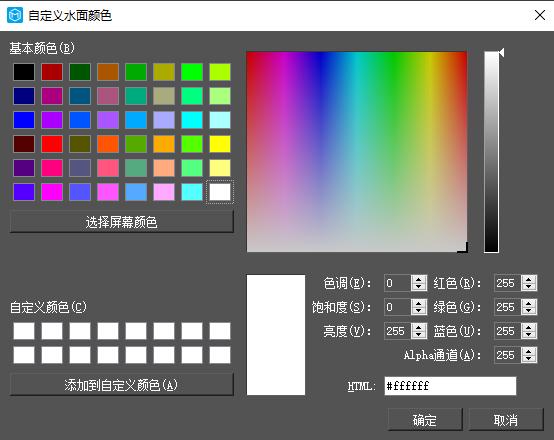Decrease 绿色 green value with down arrow

[x=529, y=311]
